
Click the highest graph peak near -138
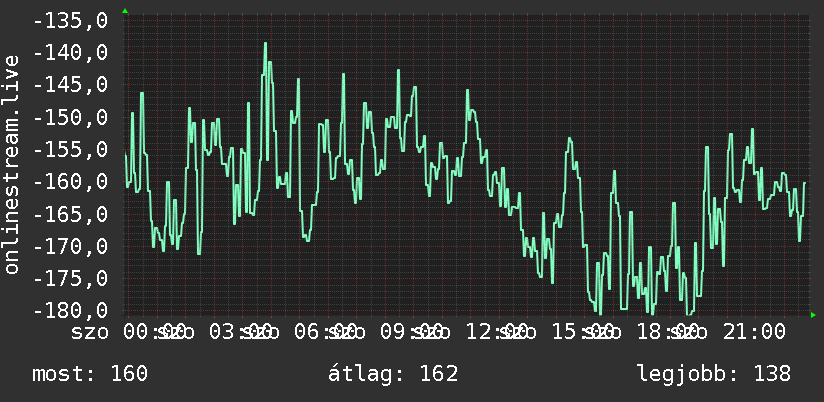(x=265, y=44)
